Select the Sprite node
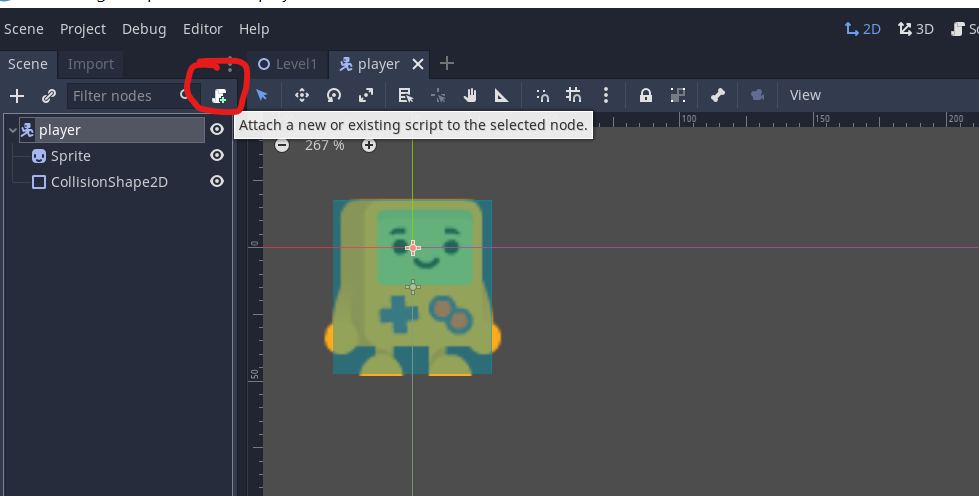The height and width of the screenshot is (496, 979). click(71, 156)
